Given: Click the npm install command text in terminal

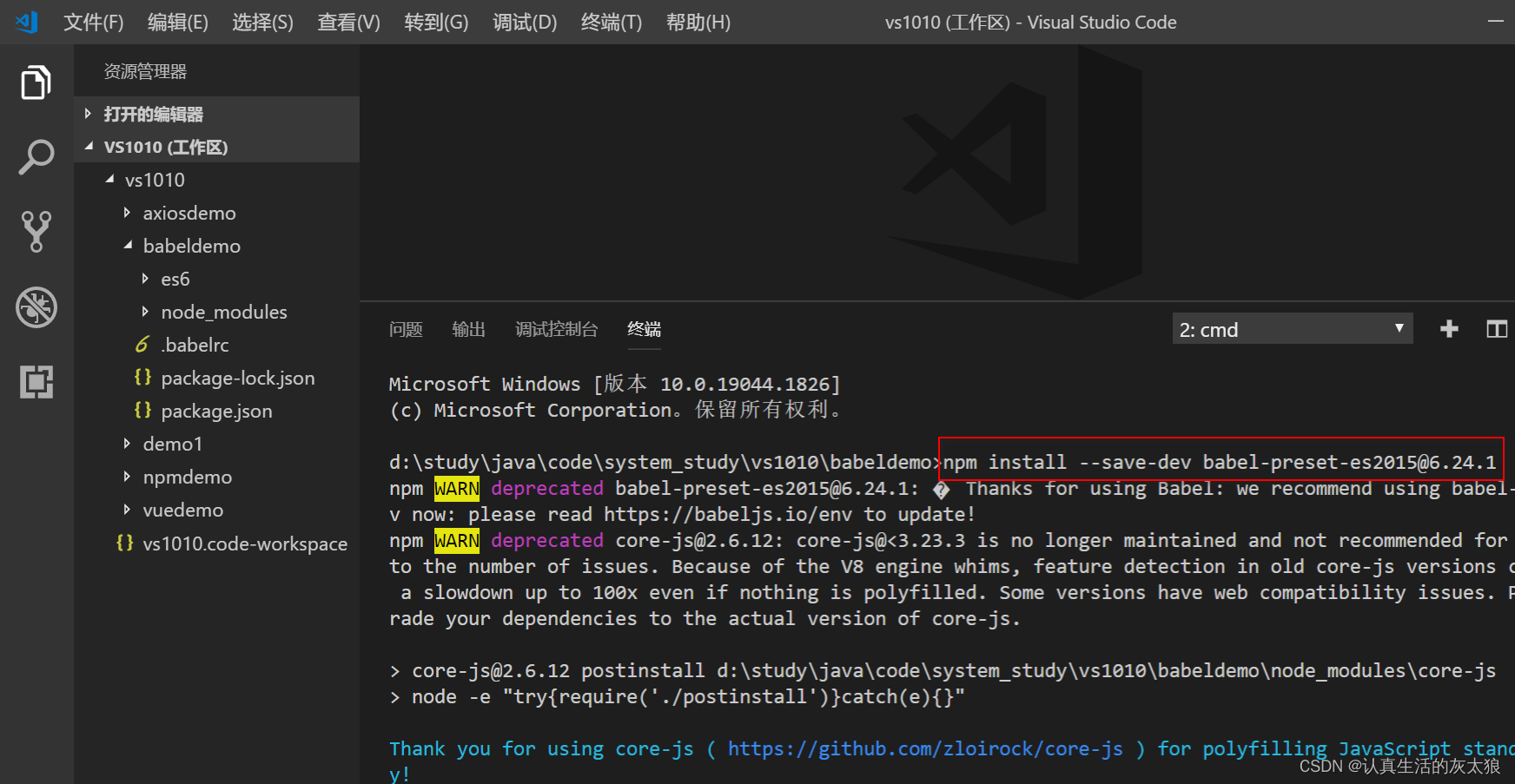Looking at the screenshot, I should point(1220,462).
